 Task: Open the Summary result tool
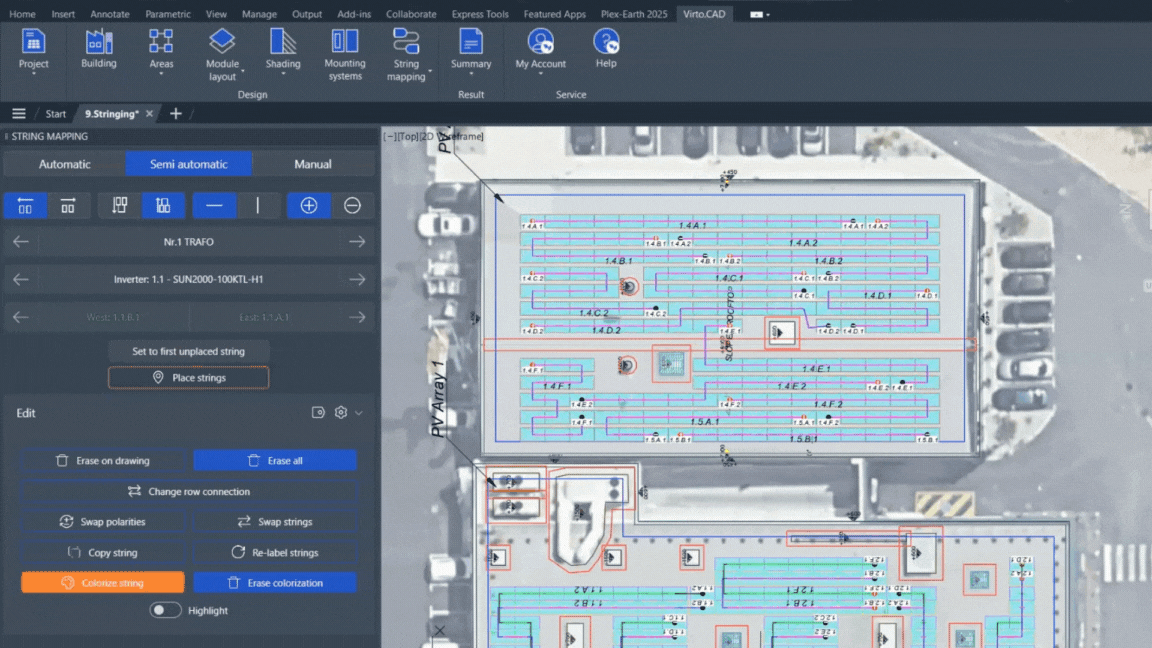click(x=471, y=50)
